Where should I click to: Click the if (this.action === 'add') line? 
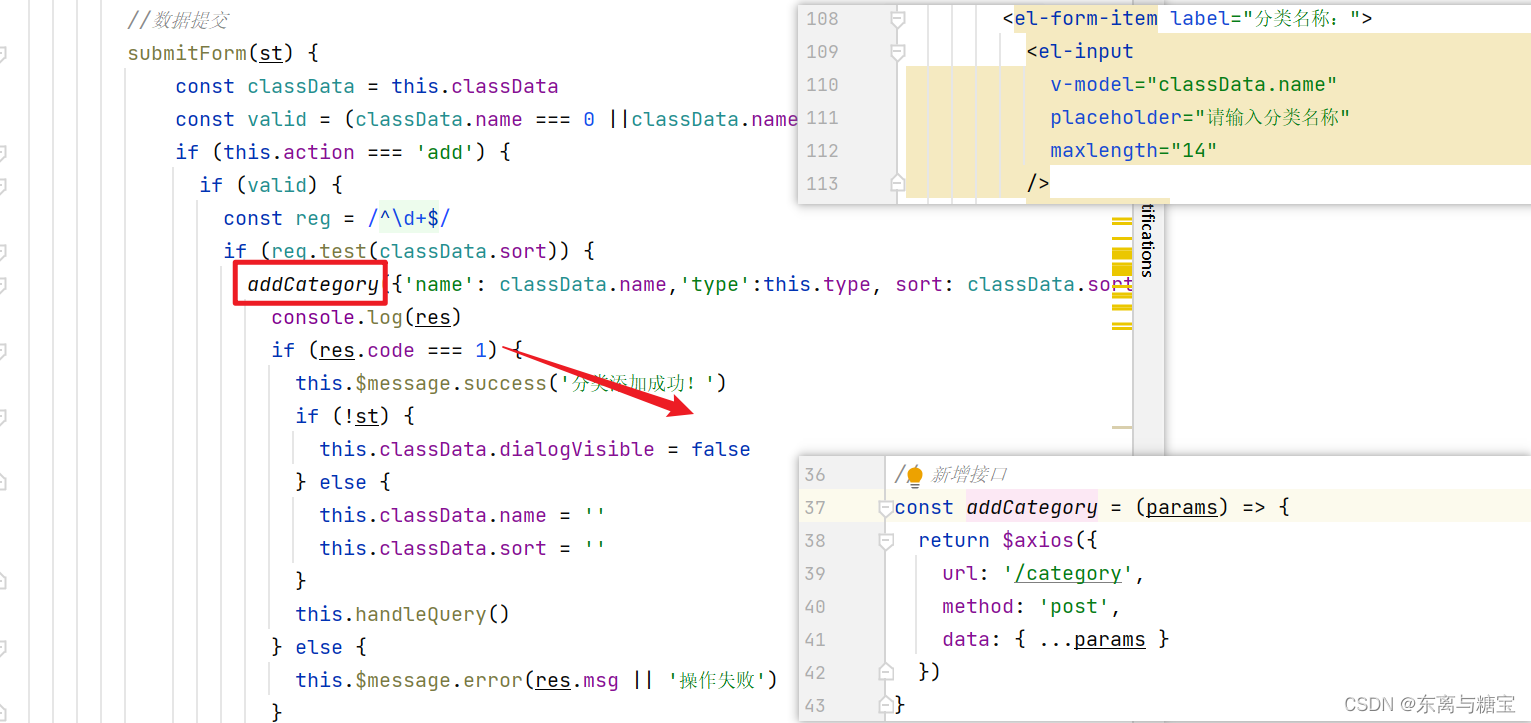tap(343, 152)
